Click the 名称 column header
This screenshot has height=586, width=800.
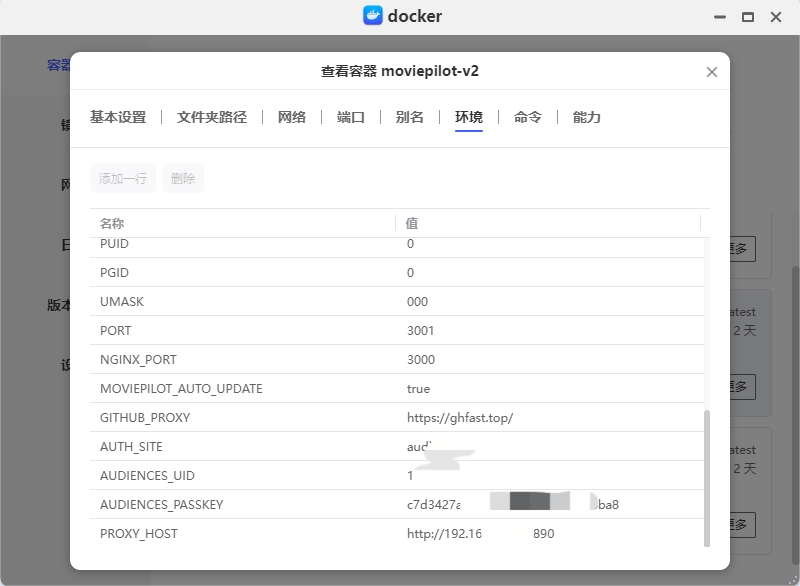click(112, 223)
